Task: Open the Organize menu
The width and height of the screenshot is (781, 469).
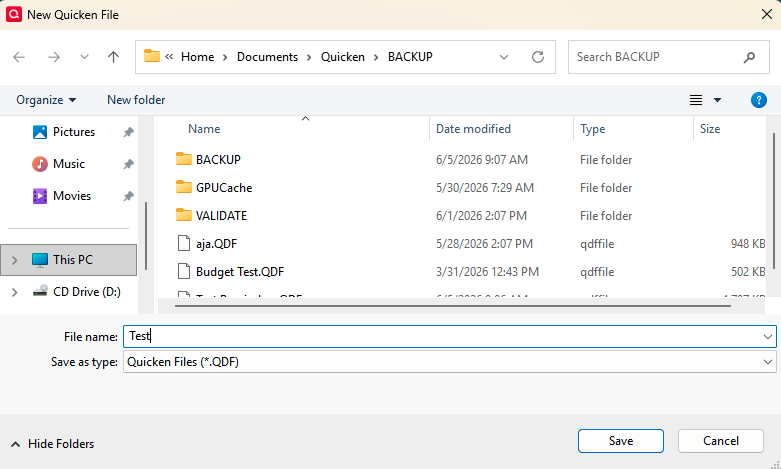Action: (x=46, y=100)
